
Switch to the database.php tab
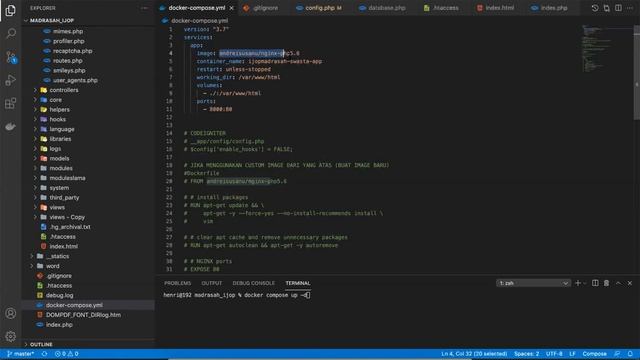coord(382,8)
